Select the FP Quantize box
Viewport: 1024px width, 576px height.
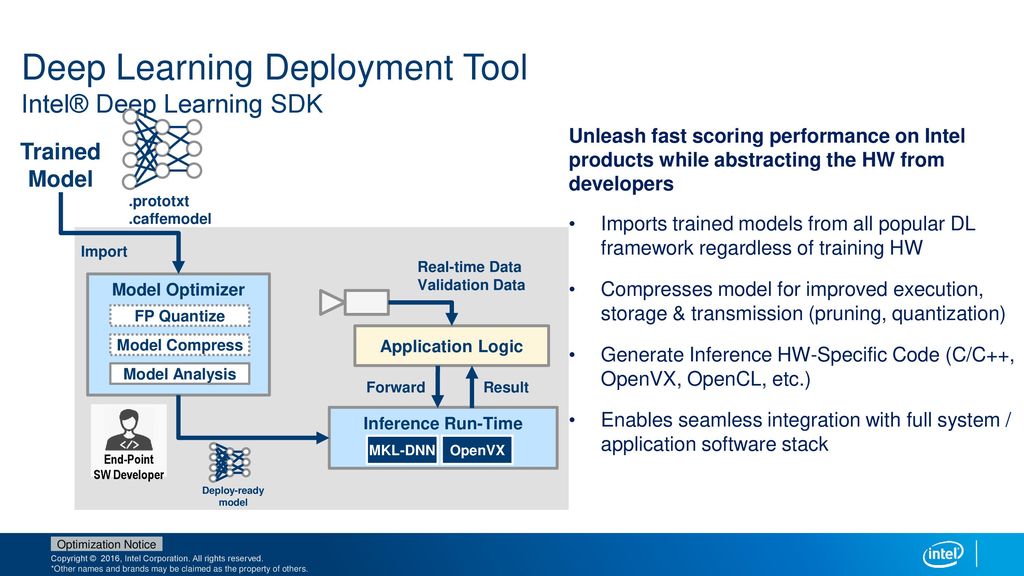click(x=180, y=316)
